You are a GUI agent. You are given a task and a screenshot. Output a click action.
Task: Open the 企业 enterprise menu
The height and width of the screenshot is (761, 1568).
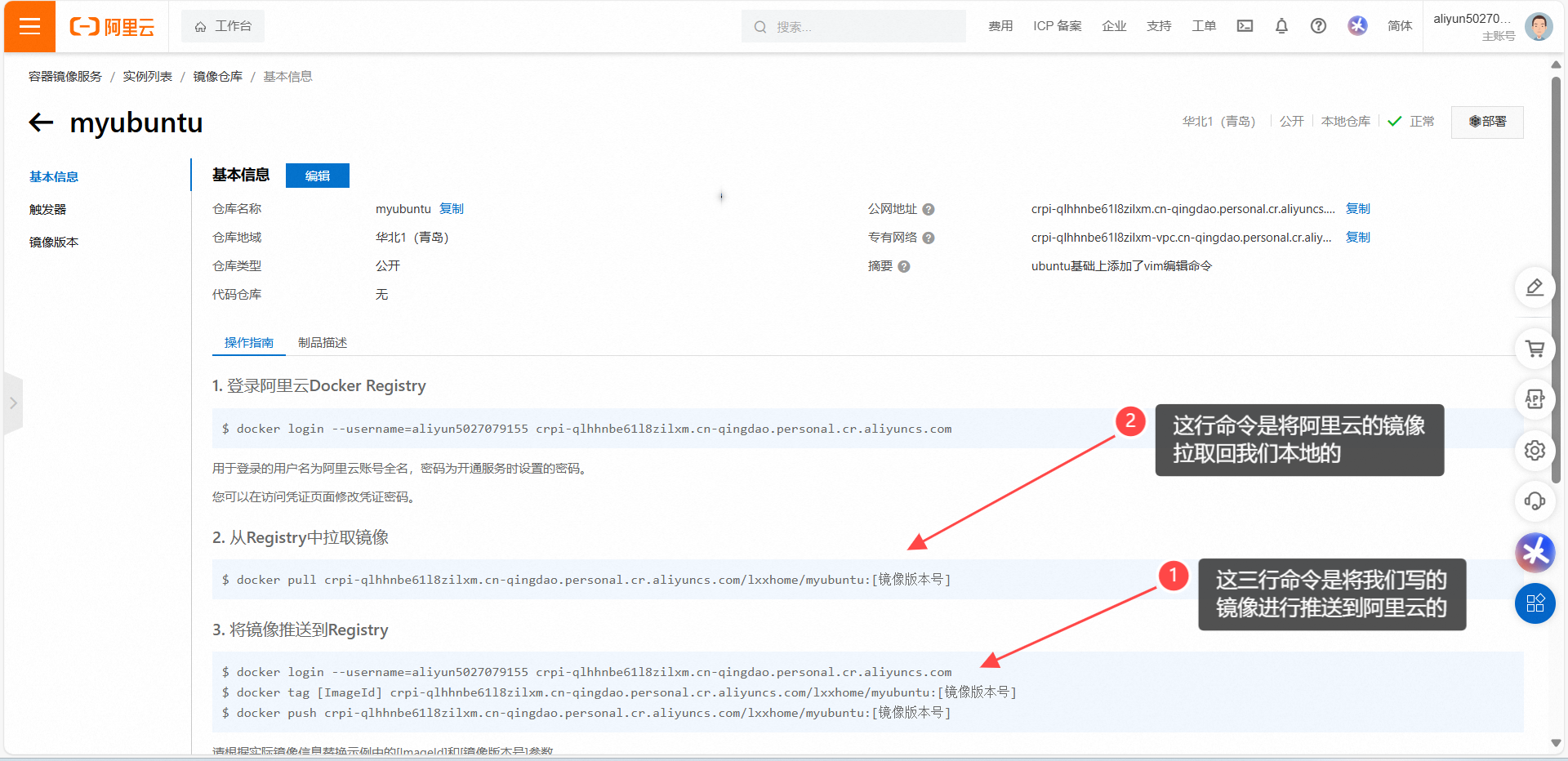(x=1114, y=26)
